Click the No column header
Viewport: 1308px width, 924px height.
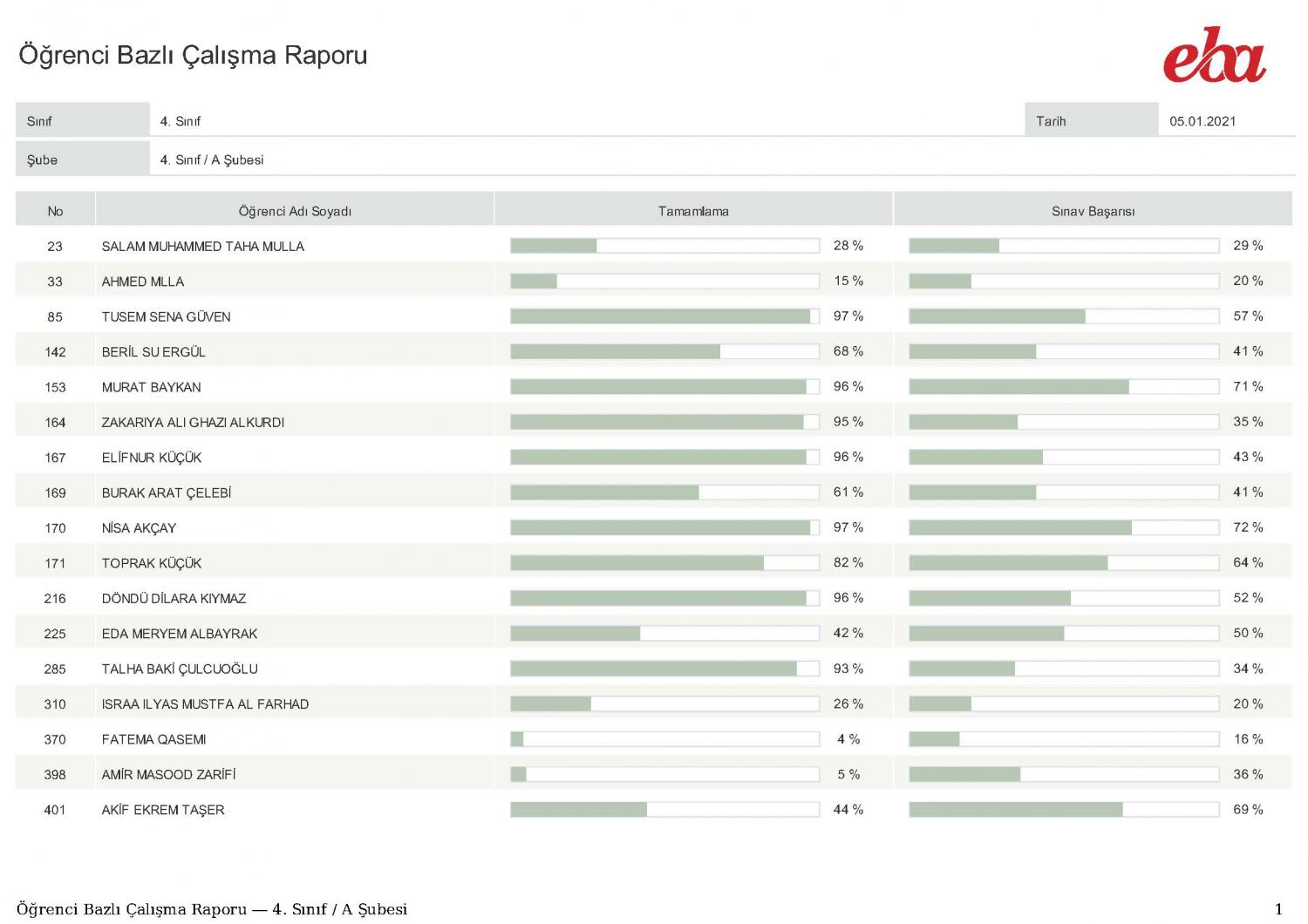(55, 211)
